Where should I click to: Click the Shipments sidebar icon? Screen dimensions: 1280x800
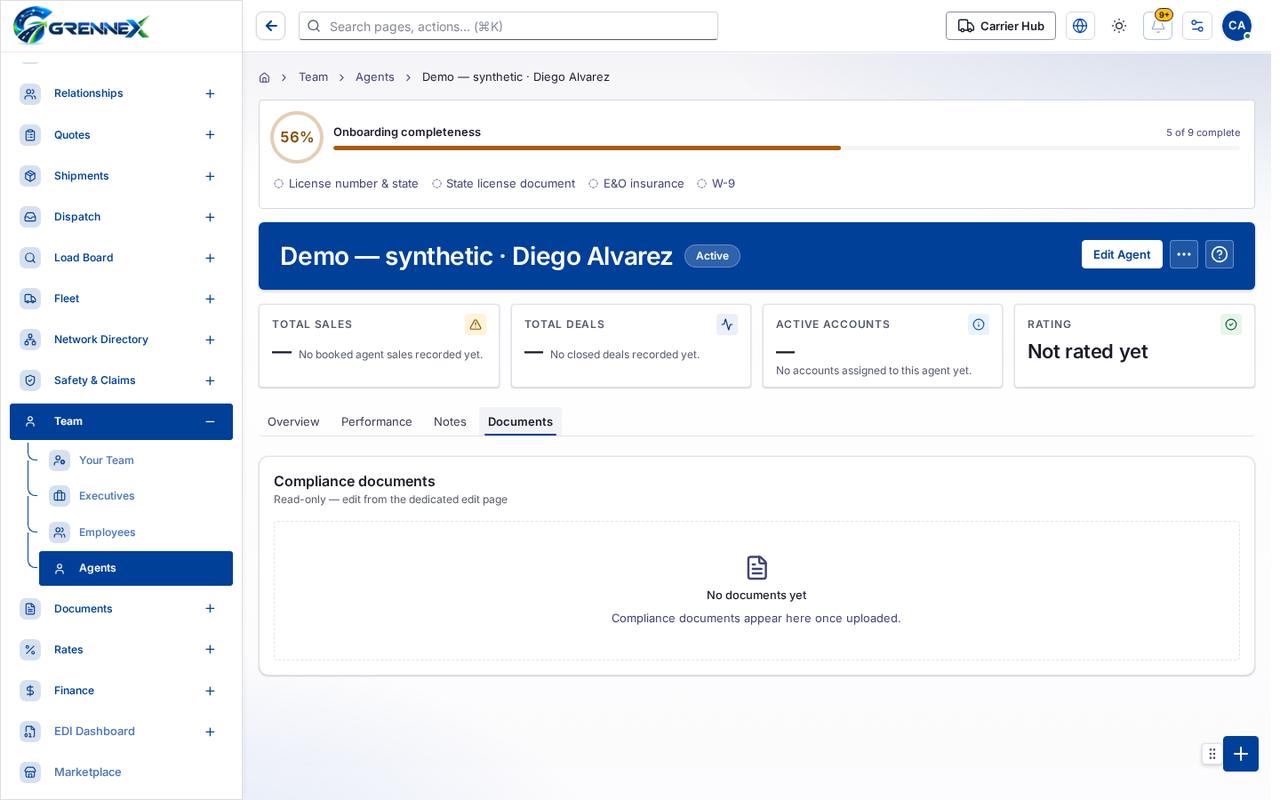pos(30,175)
